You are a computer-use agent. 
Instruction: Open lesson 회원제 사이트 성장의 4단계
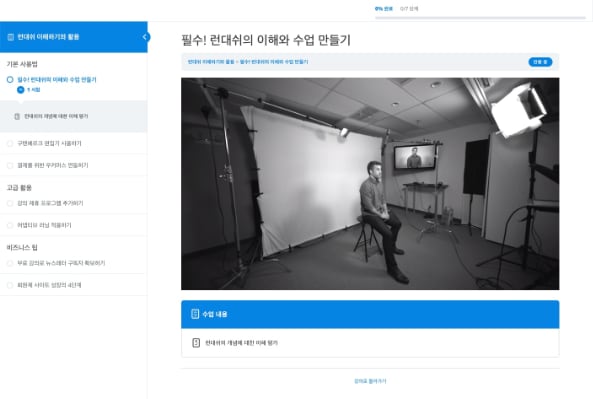(x=49, y=285)
